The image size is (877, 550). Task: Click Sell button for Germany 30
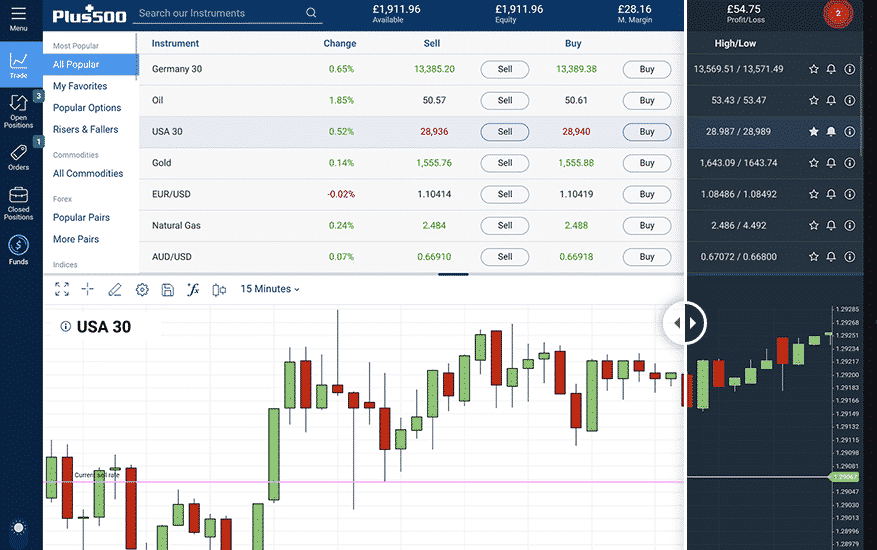(x=504, y=69)
